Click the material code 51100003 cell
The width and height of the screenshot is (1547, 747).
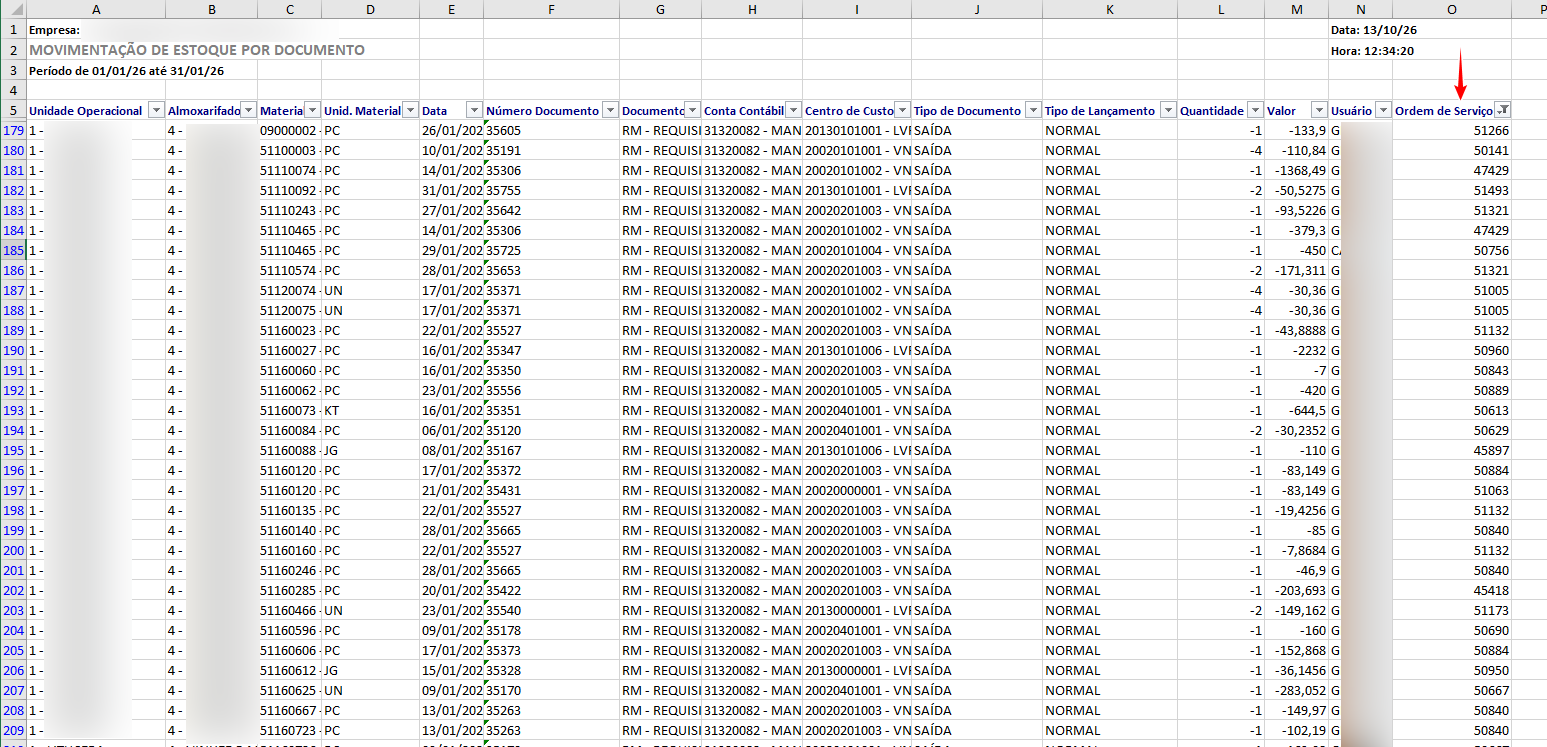click(289, 151)
